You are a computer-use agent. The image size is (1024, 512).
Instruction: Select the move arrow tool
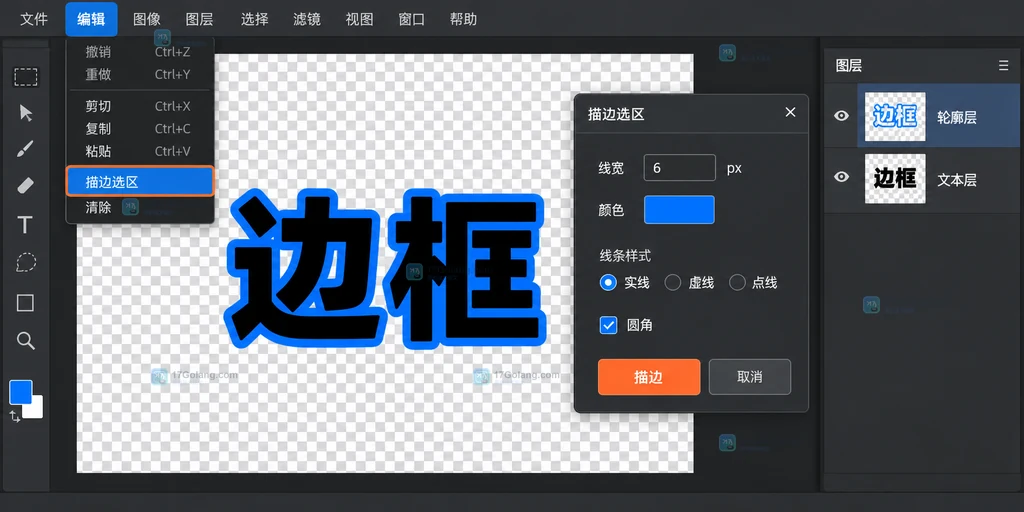(x=26, y=113)
